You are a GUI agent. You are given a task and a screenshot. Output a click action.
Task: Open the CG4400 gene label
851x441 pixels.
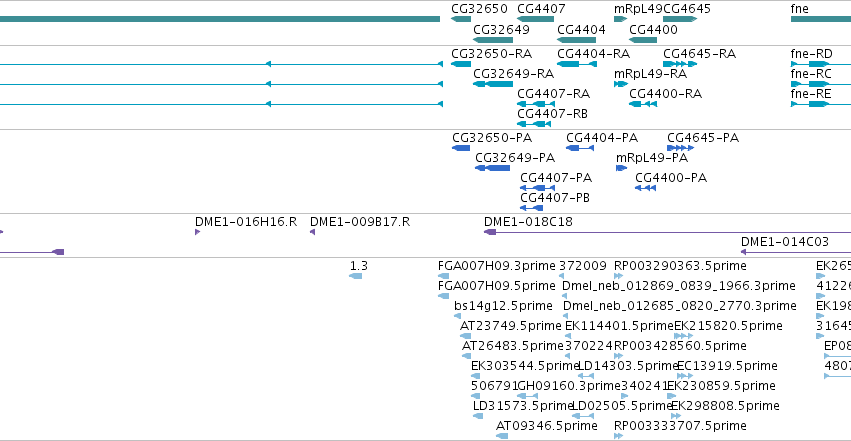tap(653, 30)
